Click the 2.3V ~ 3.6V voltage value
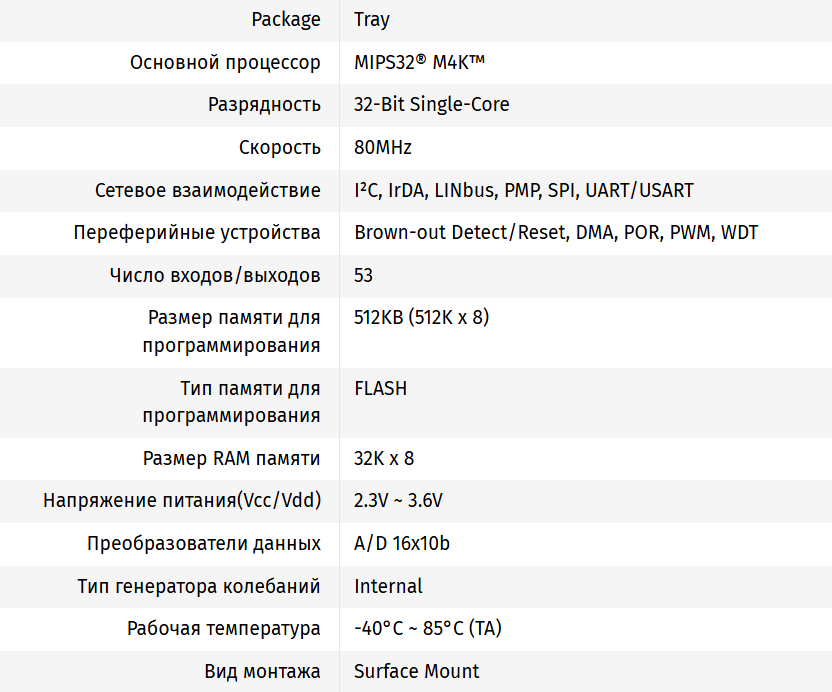Viewport: 832px width, 692px height. pyautogui.click(x=398, y=501)
